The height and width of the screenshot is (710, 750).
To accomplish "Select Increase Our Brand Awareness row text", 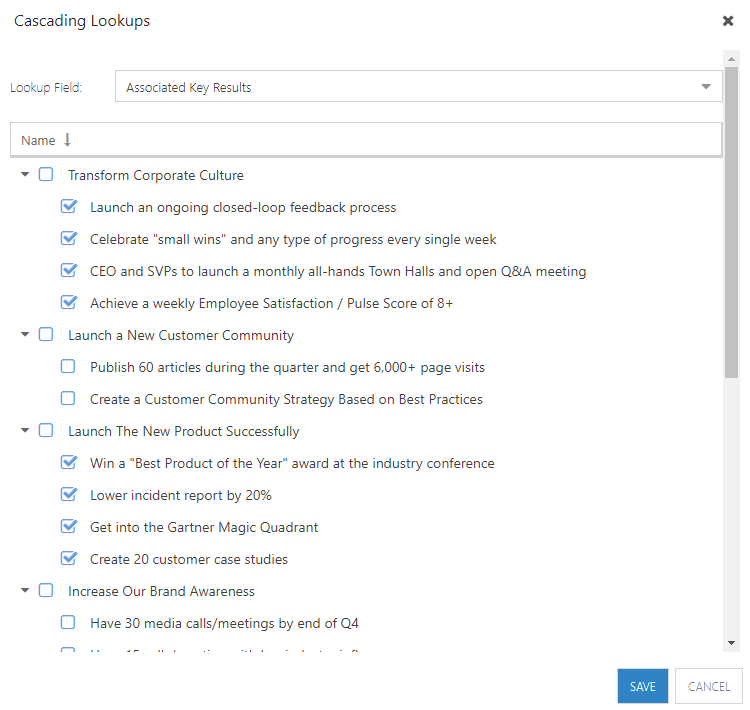I will click(x=161, y=591).
